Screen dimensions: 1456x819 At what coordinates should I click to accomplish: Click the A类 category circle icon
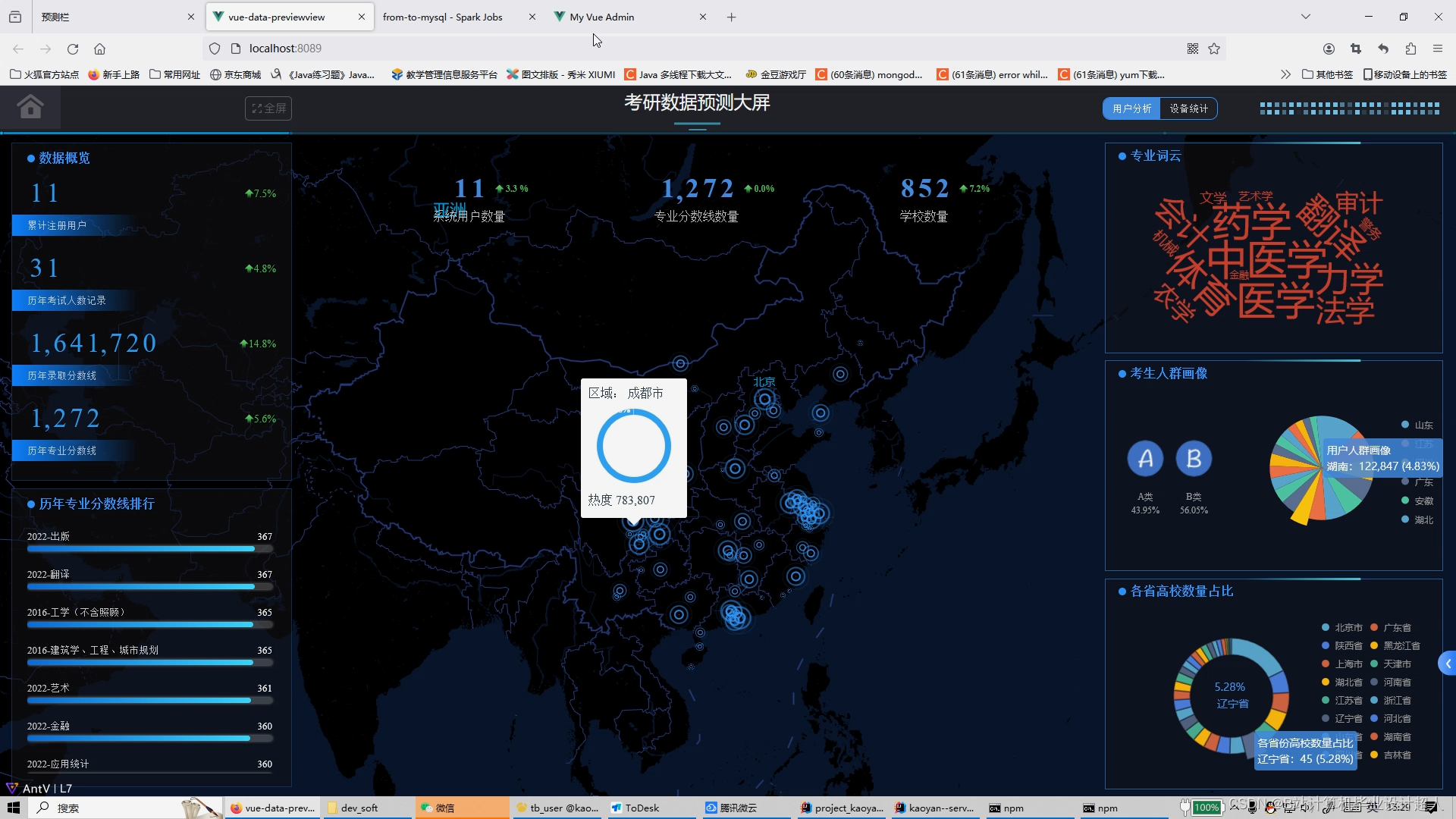coord(1145,459)
